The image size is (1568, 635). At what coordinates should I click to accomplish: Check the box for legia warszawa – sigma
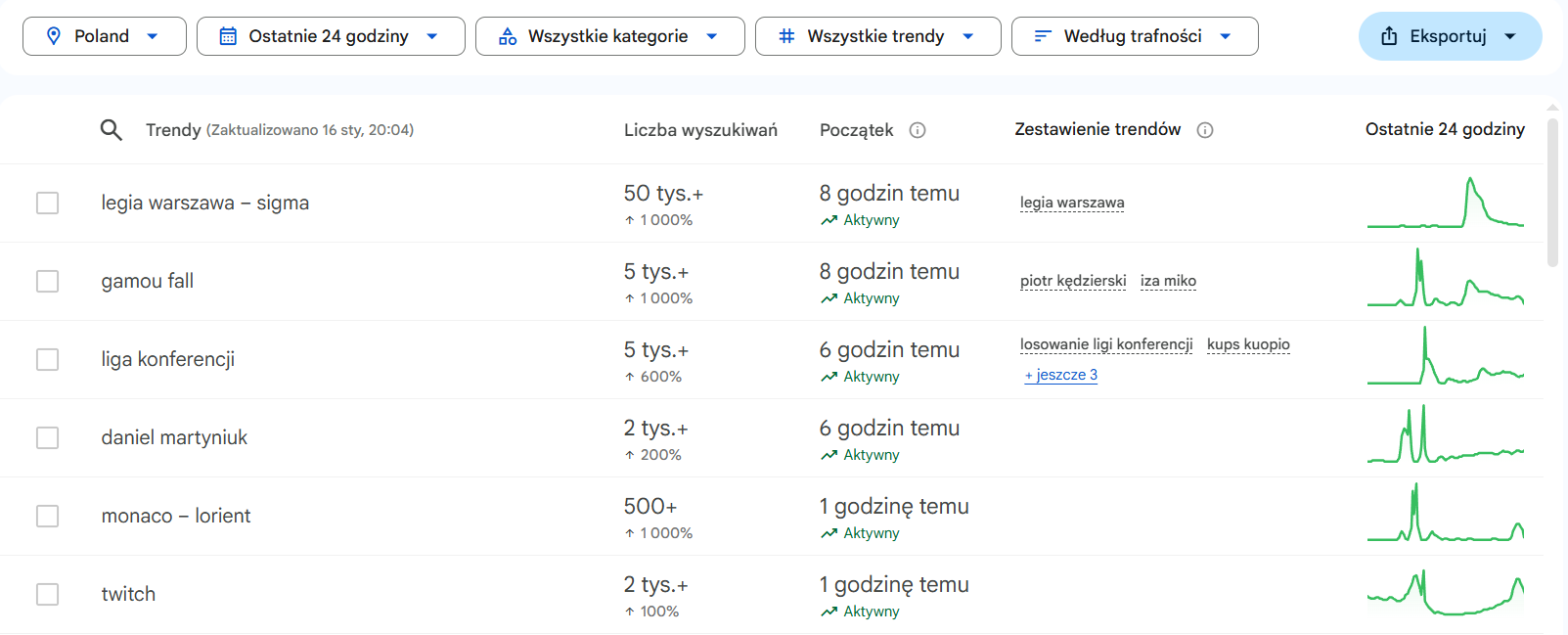point(47,203)
